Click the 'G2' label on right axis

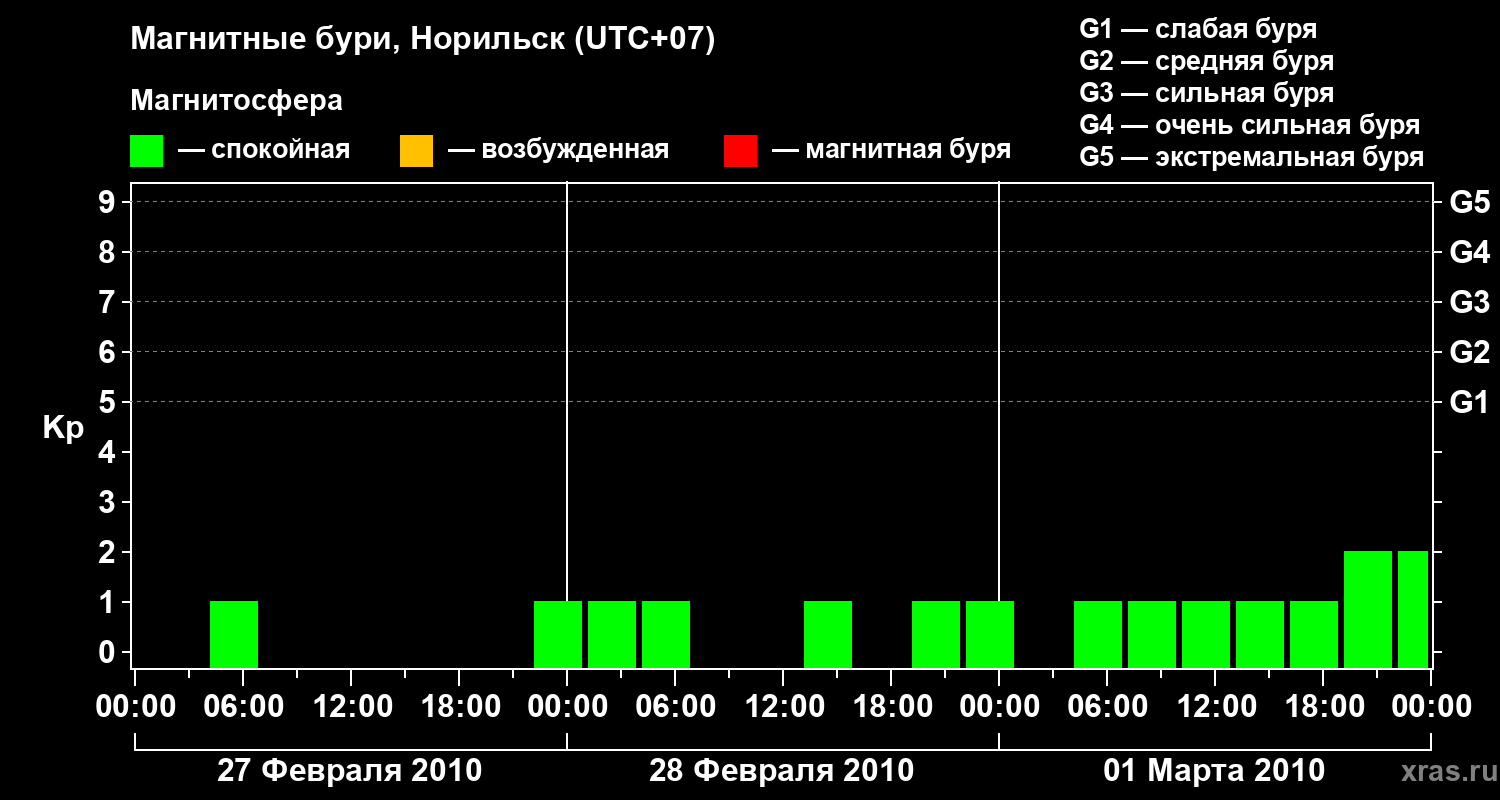[x=1469, y=353]
